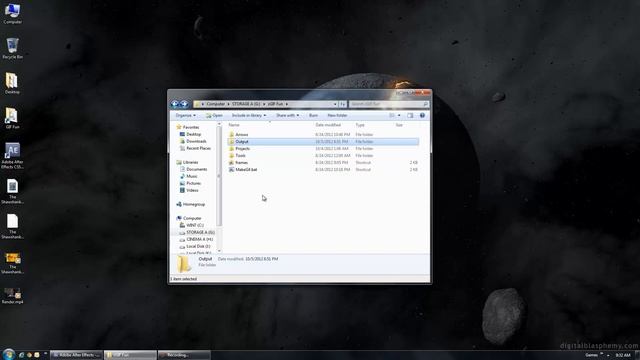Open STORAGE A (G:) in the navigation pane
The height and width of the screenshot is (360, 640).
click(200, 232)
